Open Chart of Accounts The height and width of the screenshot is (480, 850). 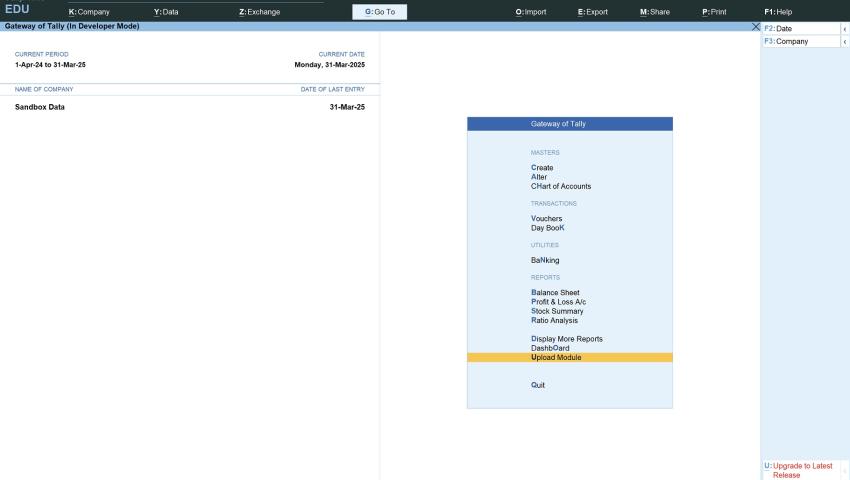[x=561, y=186]
